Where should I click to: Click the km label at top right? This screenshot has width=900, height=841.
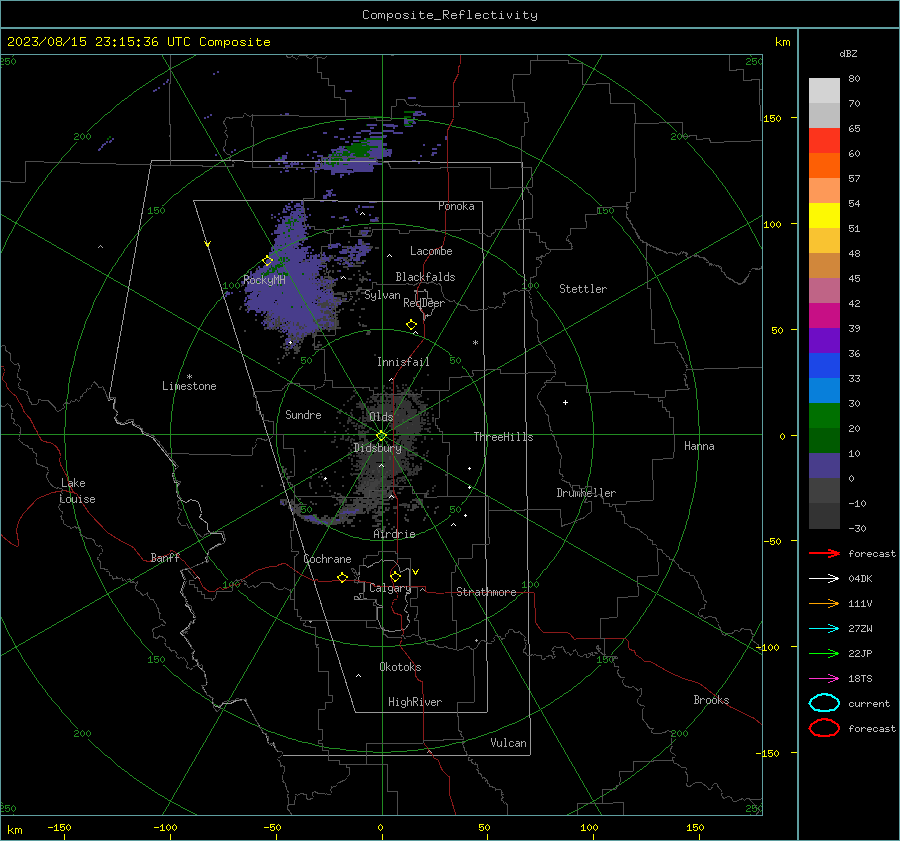(782, 42)
